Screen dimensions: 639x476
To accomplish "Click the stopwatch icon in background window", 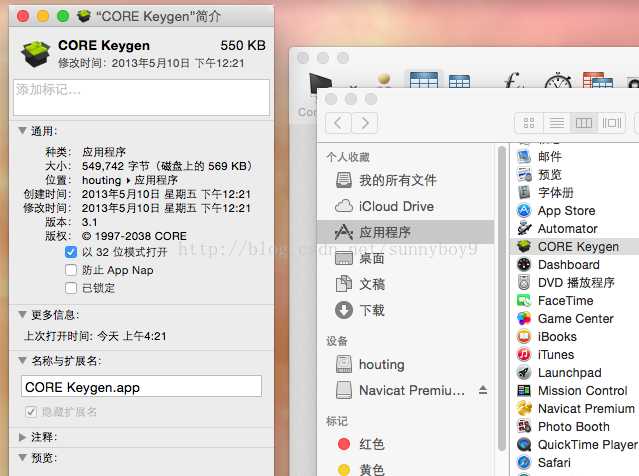I will (x=558, y=81).
